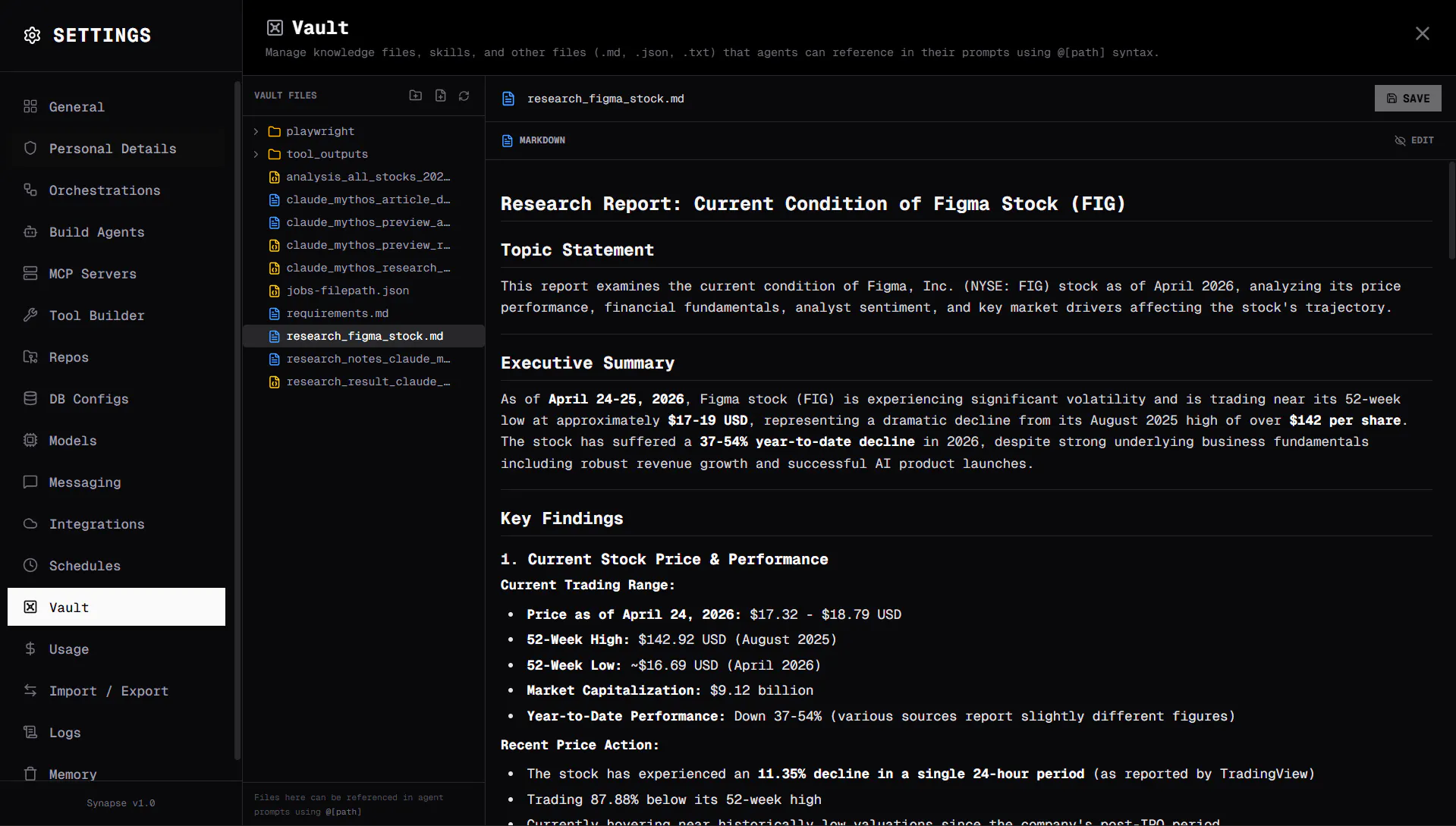Screen dimensions: 1456x826
Task: Click the Build Agents robot icon
Action: [x=30, y=231]
